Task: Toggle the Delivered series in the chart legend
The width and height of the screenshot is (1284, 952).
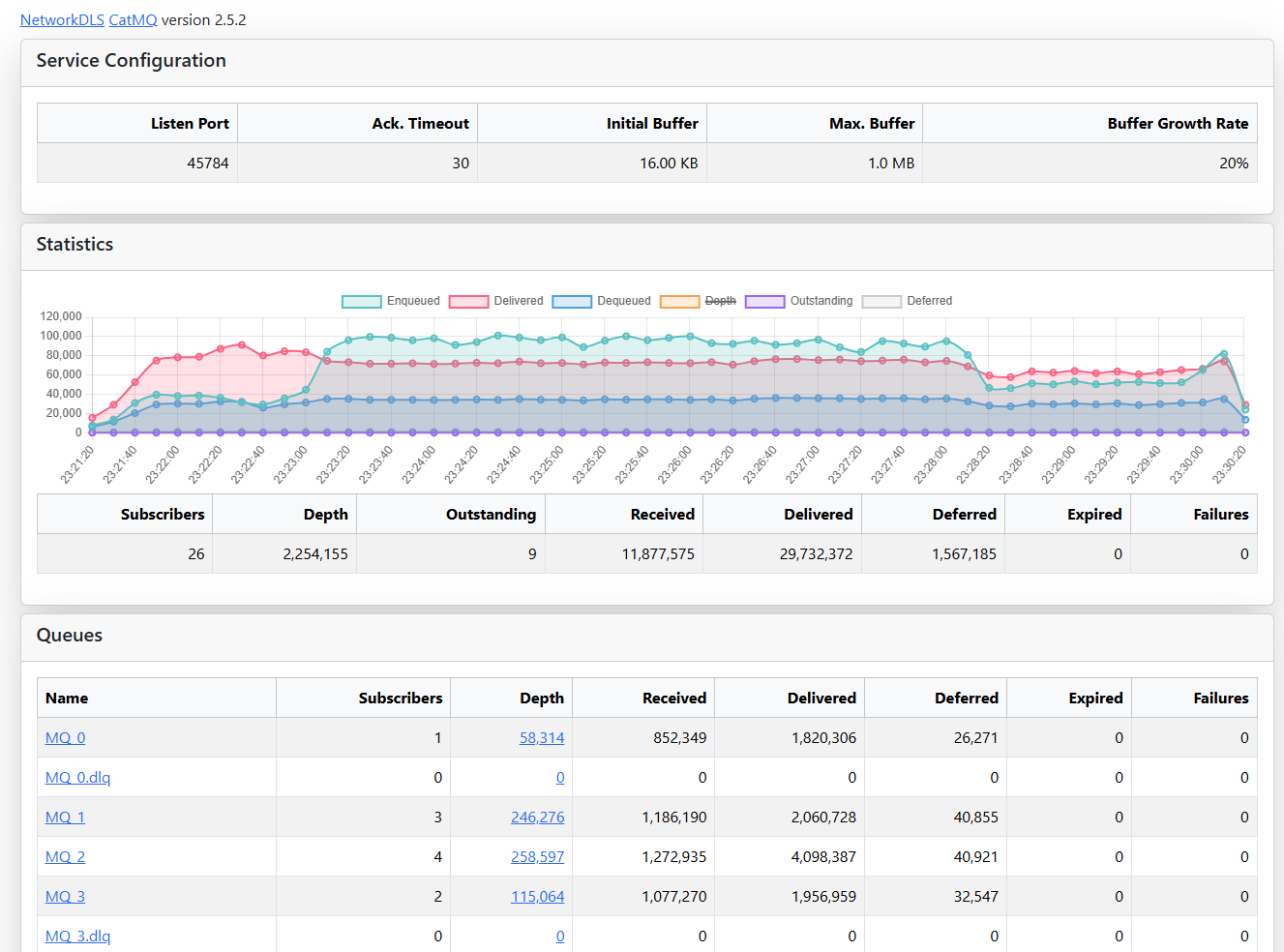Action: coord(496,301)
